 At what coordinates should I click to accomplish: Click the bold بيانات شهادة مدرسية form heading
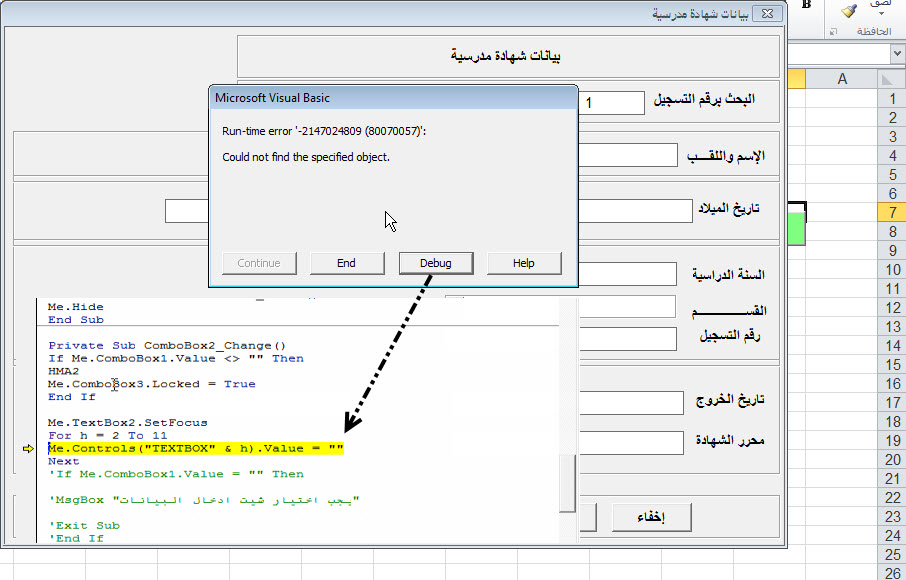pyautogui.click(x=506, y=56)
